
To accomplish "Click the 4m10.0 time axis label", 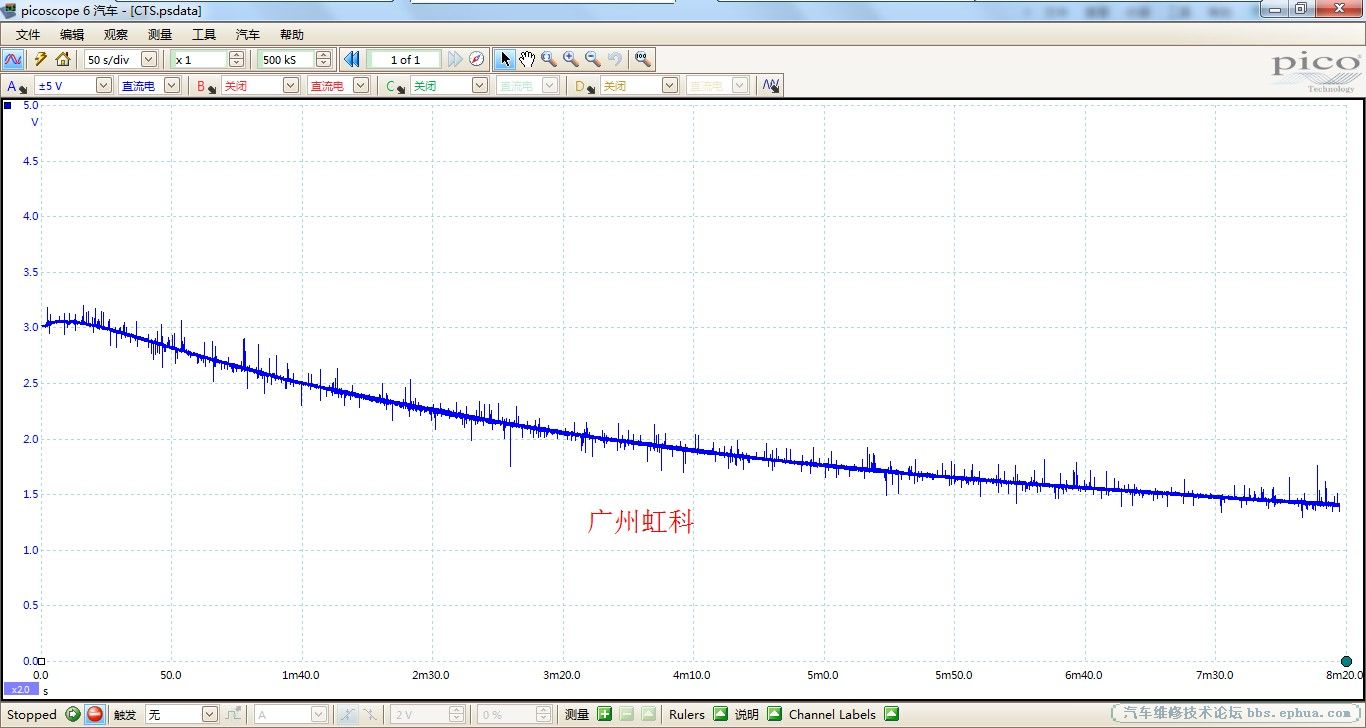I will (692, 675).
